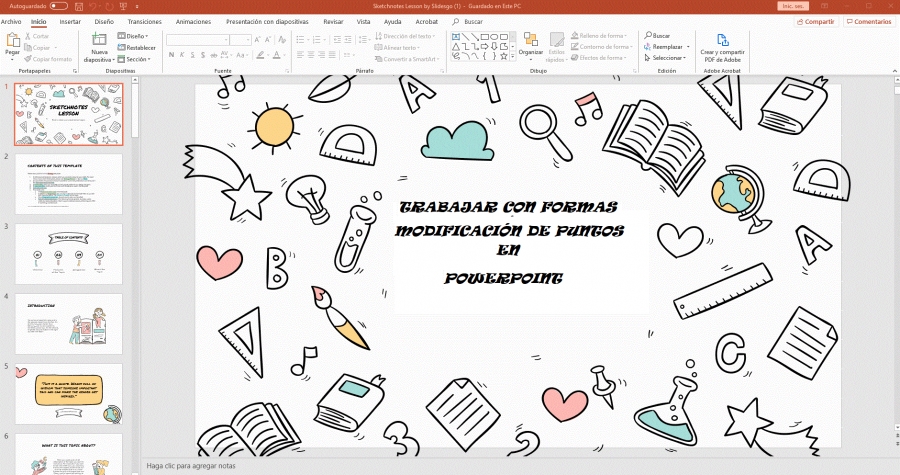The height and width of the screenshot is (475, 900).
Task: Click Convertir a SmartArt
Action: [407, 59]
